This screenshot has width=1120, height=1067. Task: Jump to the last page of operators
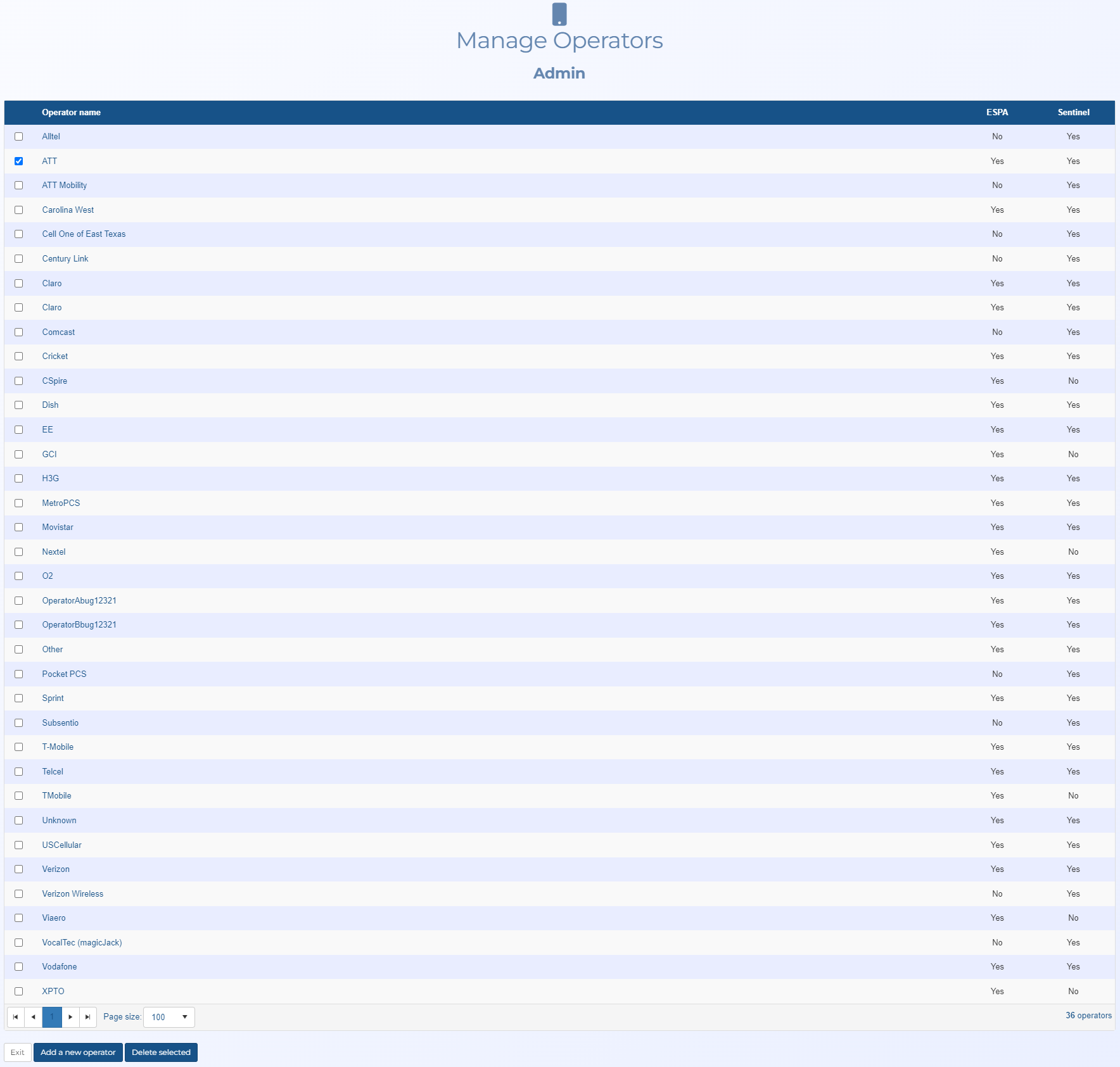point(88,1017)
